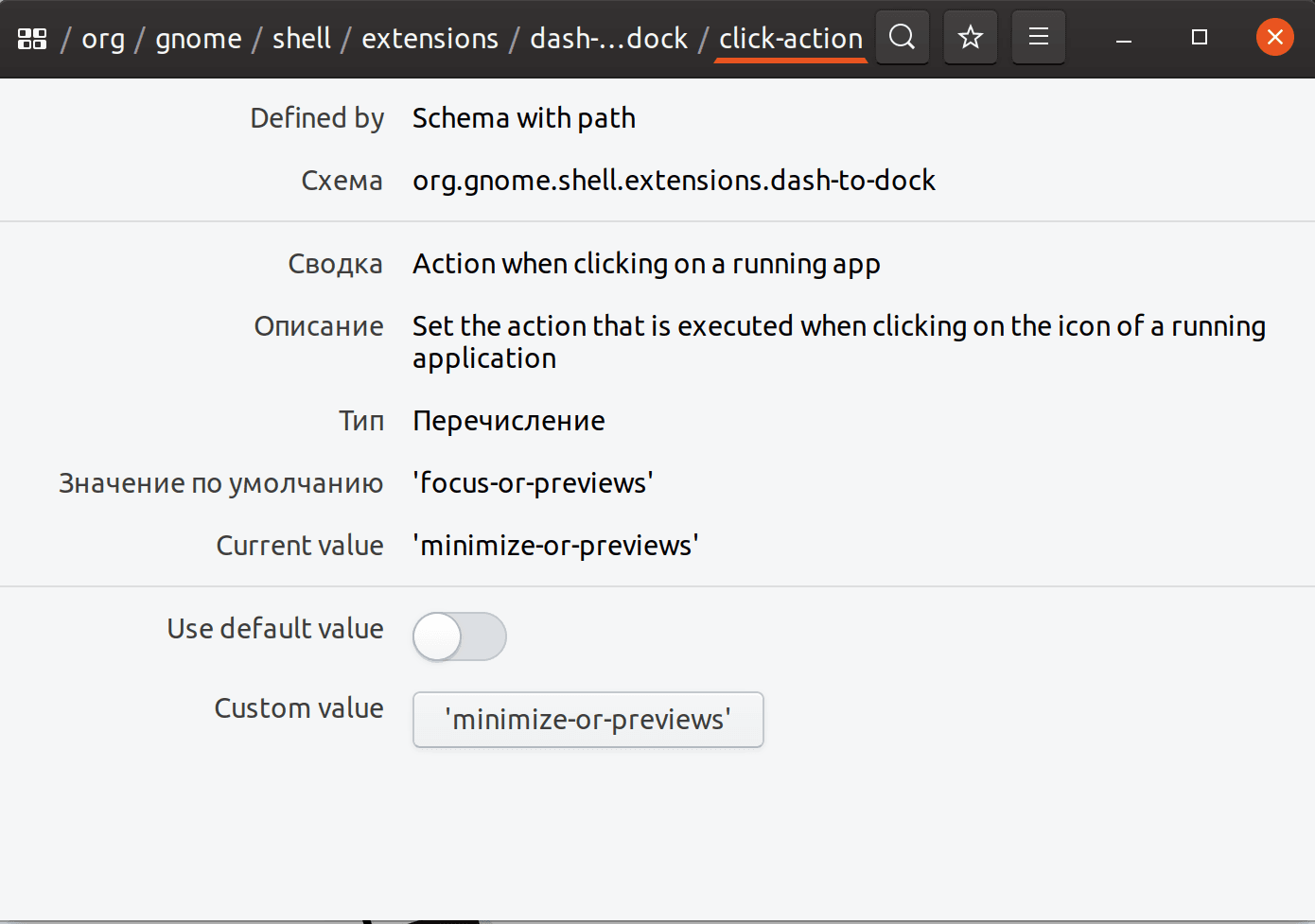Go to 'extensions' path segment
This screenshot has height=924, width=1315.
click(x=430, y=39)
